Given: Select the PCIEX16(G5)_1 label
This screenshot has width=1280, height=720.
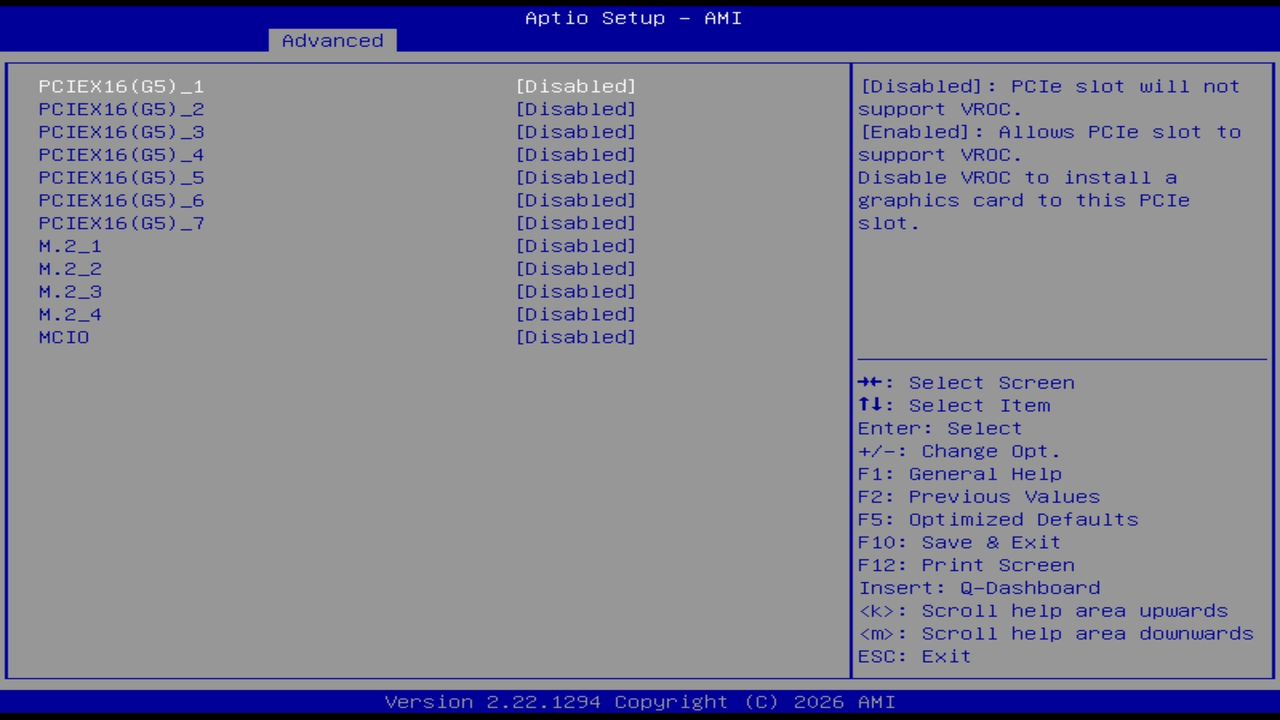Looking at the screenshot, I should pyautogui.click(x=121, y=86).
